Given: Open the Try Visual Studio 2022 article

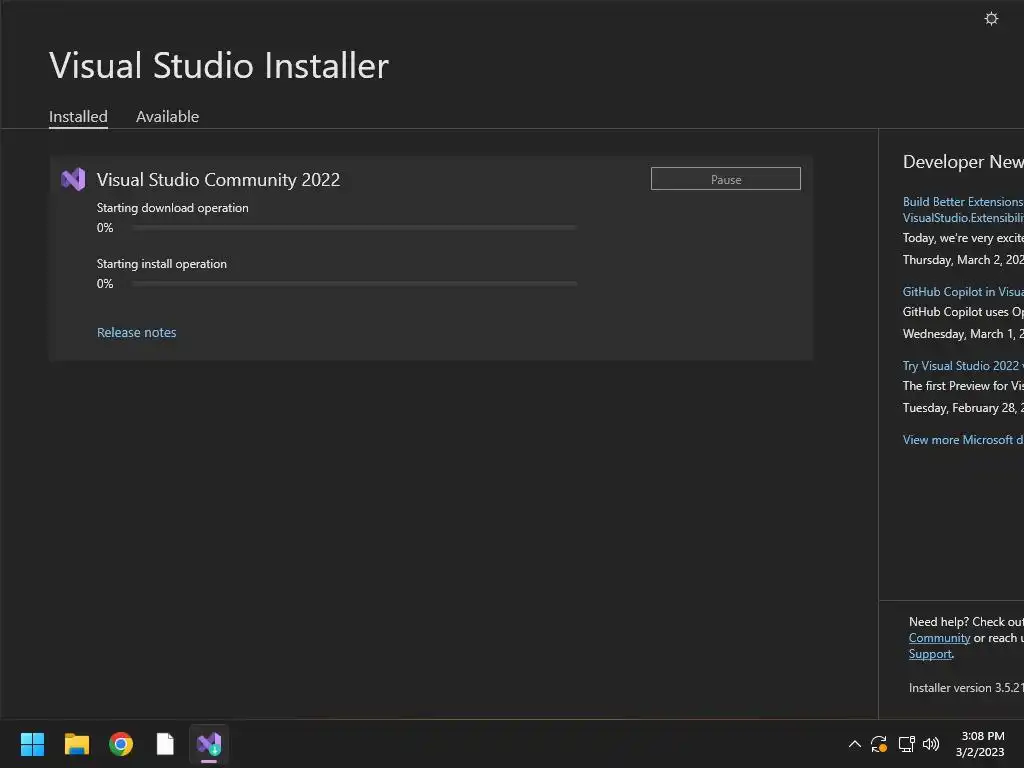Looking at the screenshot, I should [963, 366].
